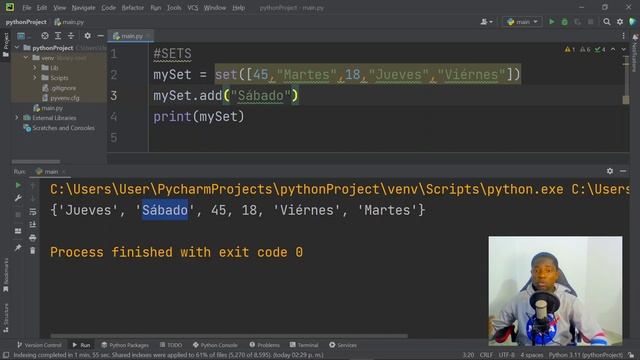This screenshot has width=640, height=360.
Task: Click pythonProject breadcrumb in navigation bar
Action: [26, 22]
